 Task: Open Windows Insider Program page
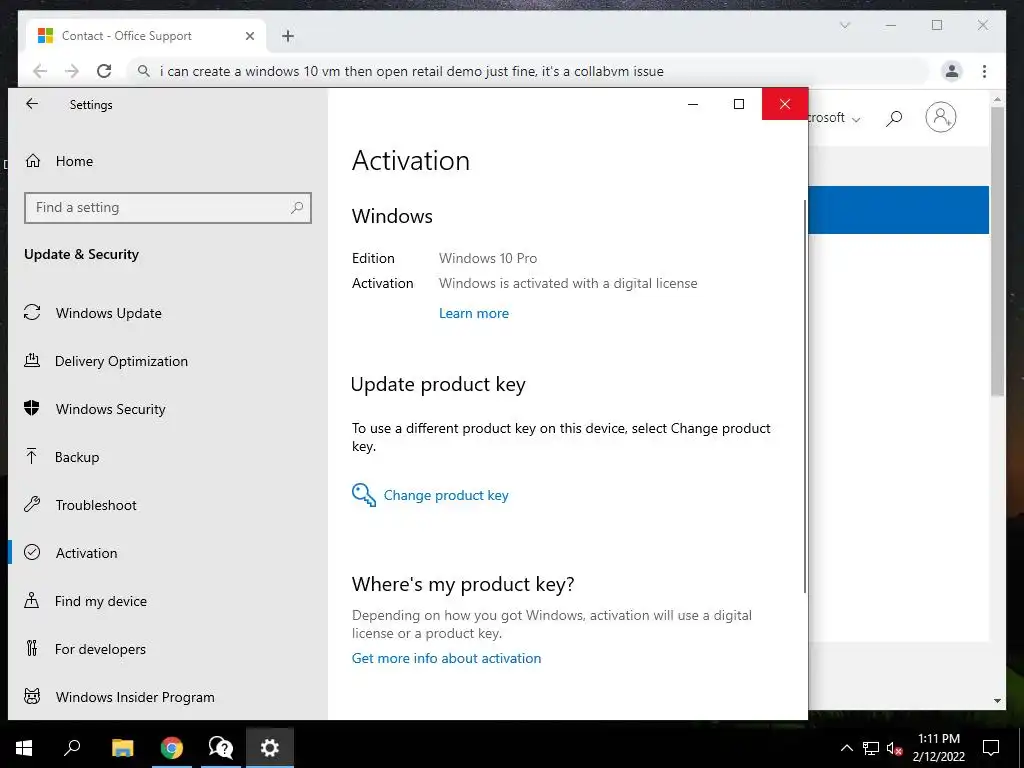(168, 697)
